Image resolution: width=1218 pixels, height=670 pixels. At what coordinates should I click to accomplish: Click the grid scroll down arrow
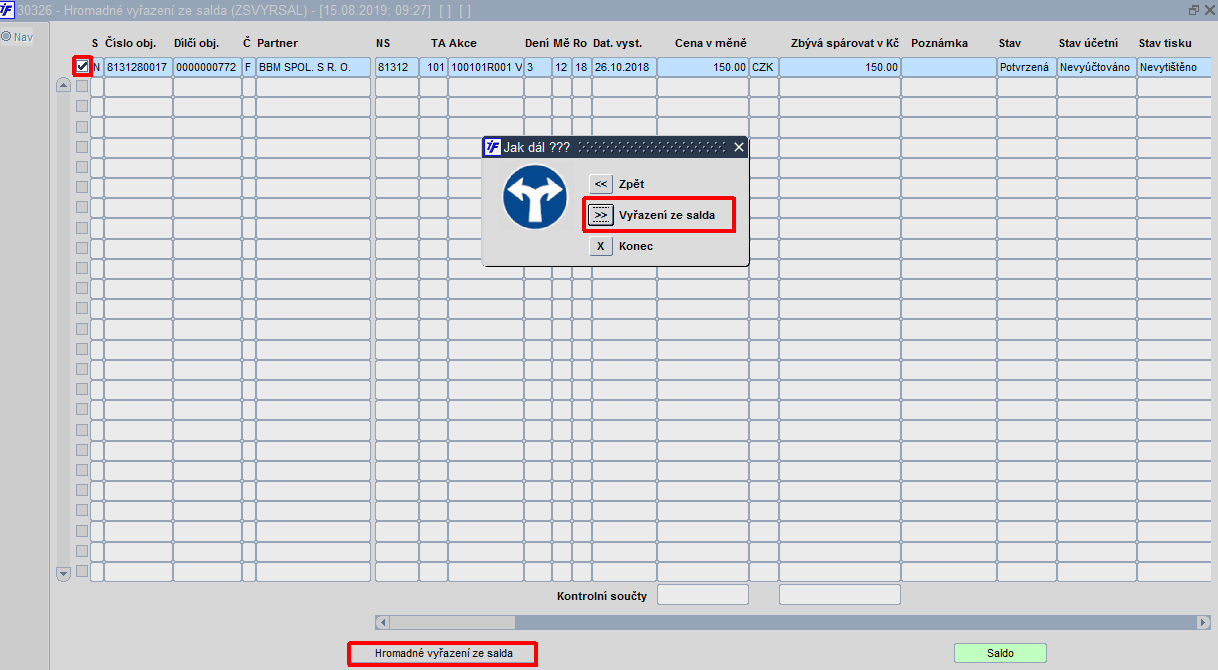point(64,574)
